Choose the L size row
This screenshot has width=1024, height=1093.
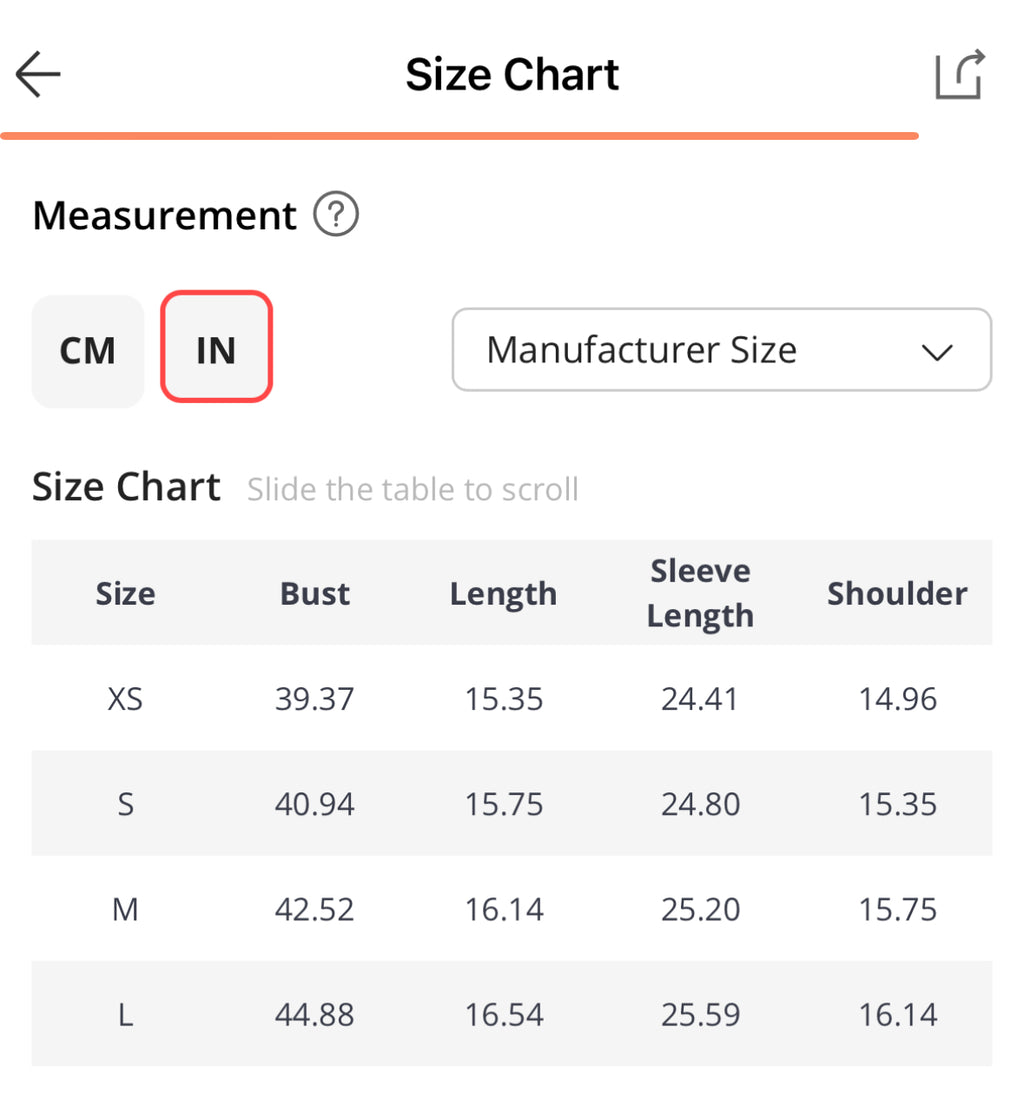pos(125,1015)
